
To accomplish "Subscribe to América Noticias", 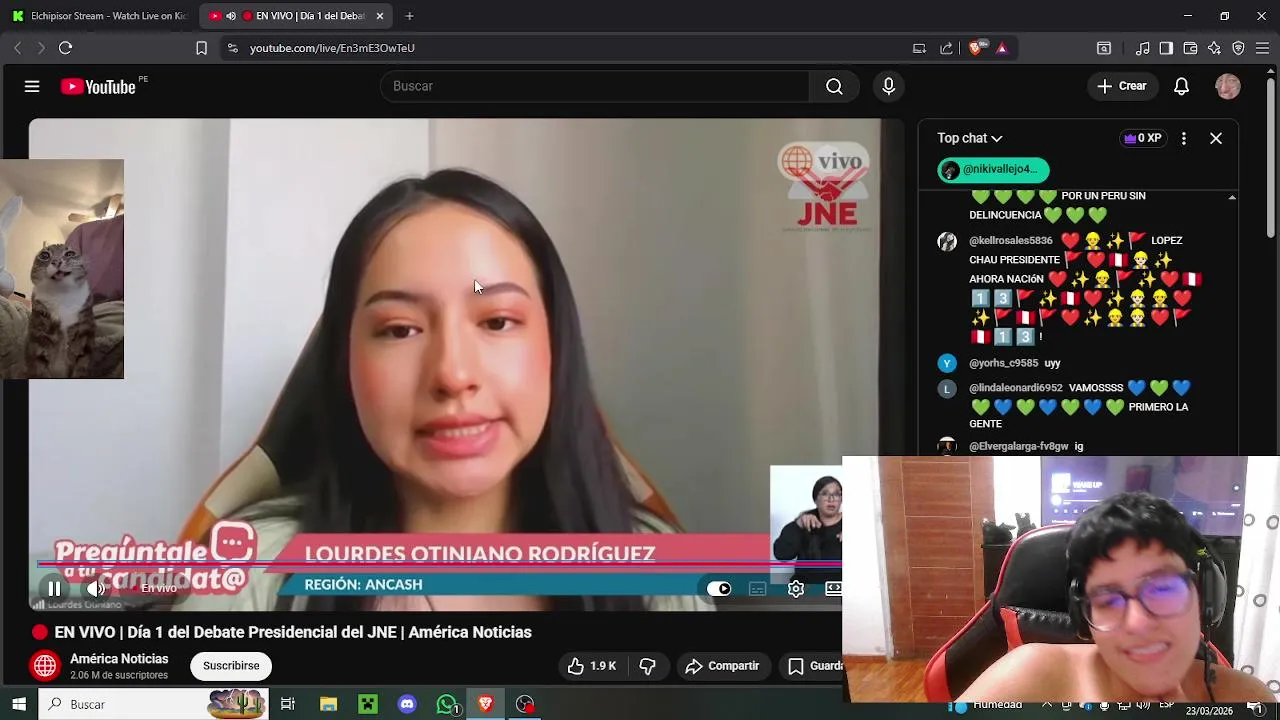I will tap(231, 666).
